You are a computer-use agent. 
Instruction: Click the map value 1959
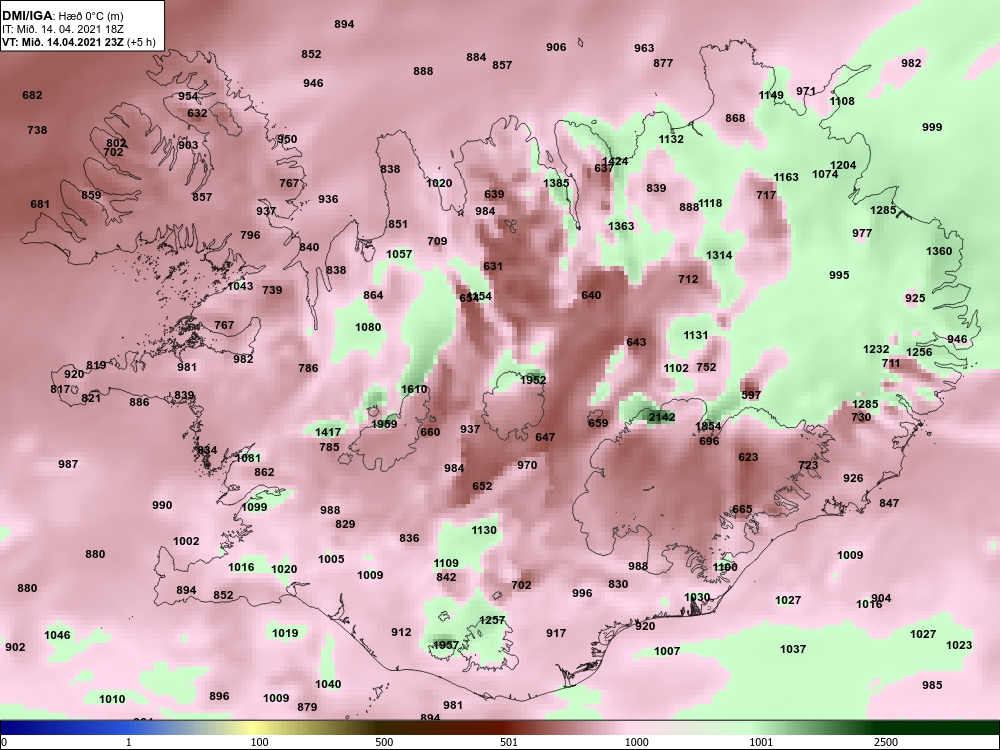[384, 424]
